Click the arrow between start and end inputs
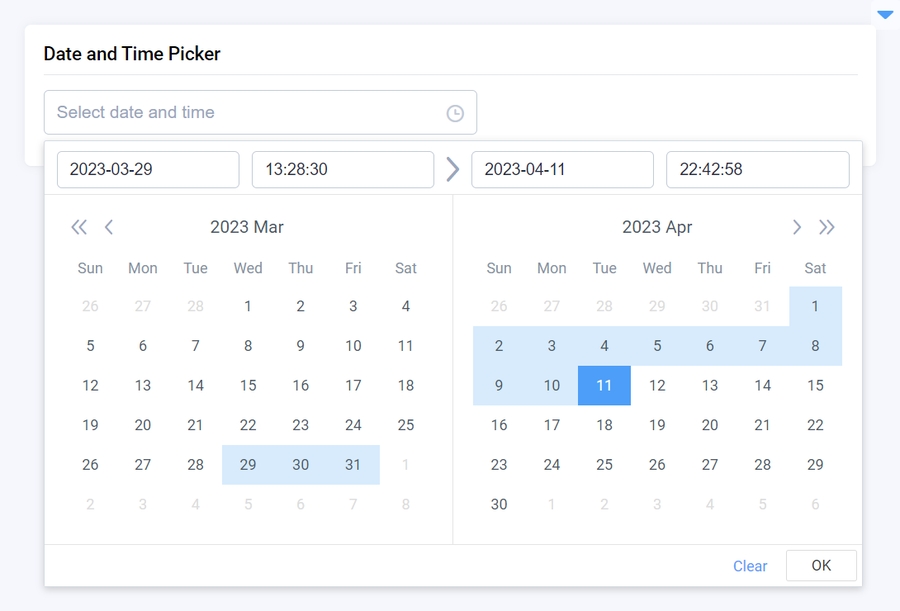This screenshot has height=611, width=900. click(x=453, y=169)
